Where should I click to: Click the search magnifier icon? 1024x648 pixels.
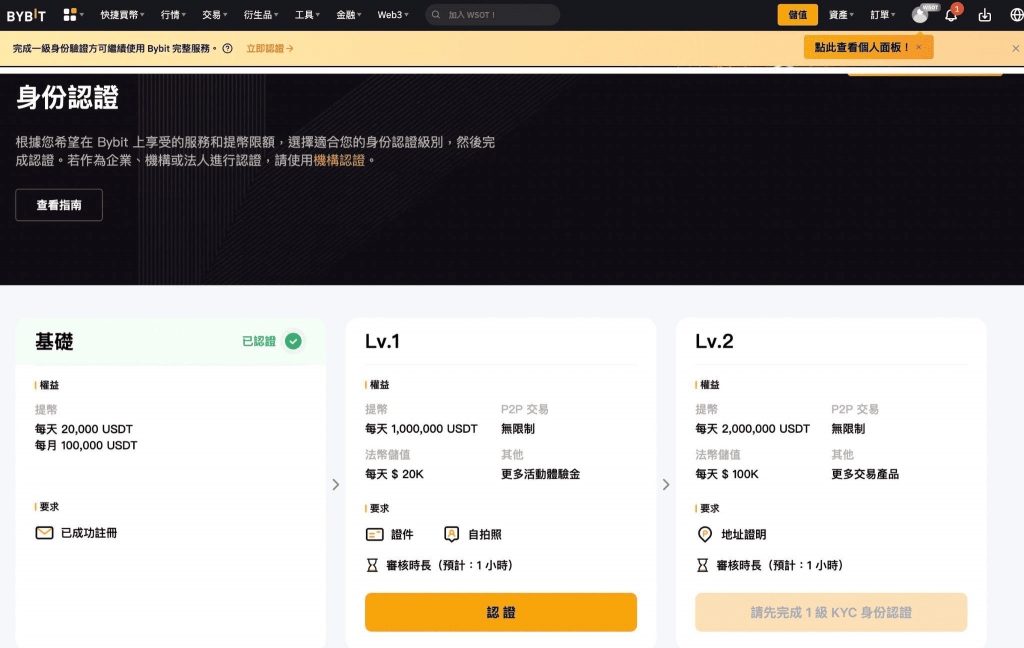436,14
